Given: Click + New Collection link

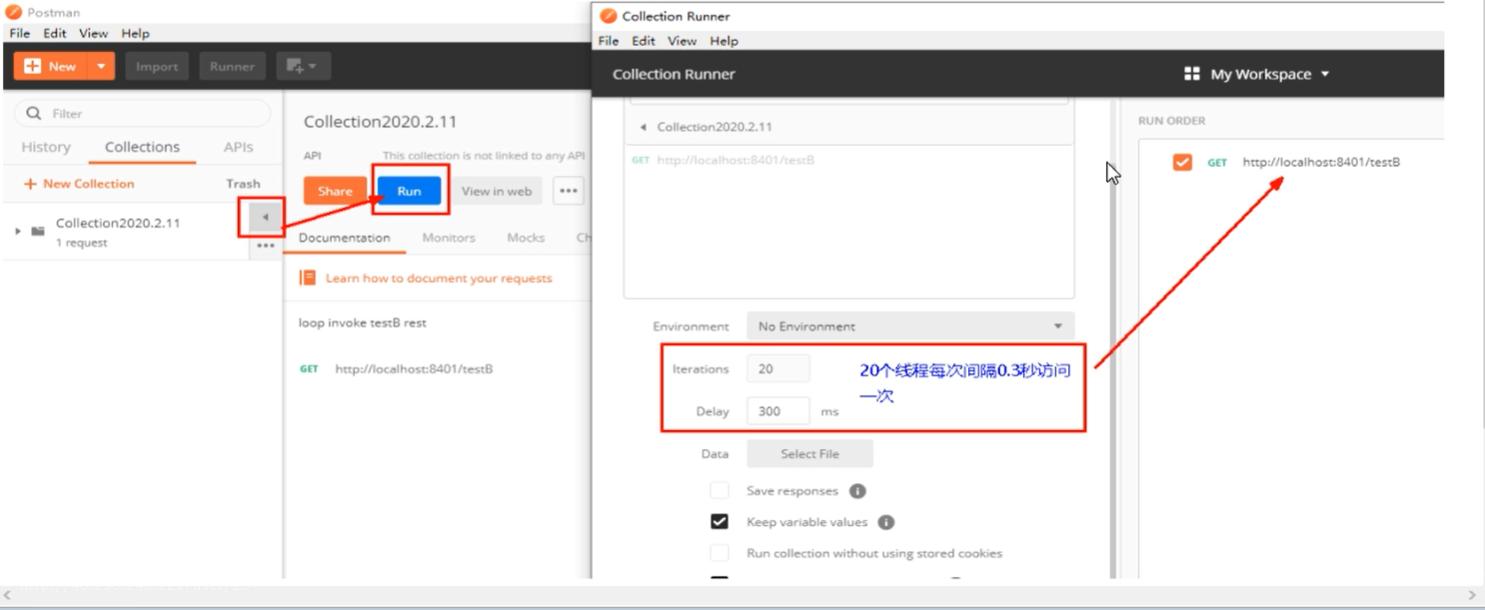Looking at the screenshot, I should (x=78, y=184).
